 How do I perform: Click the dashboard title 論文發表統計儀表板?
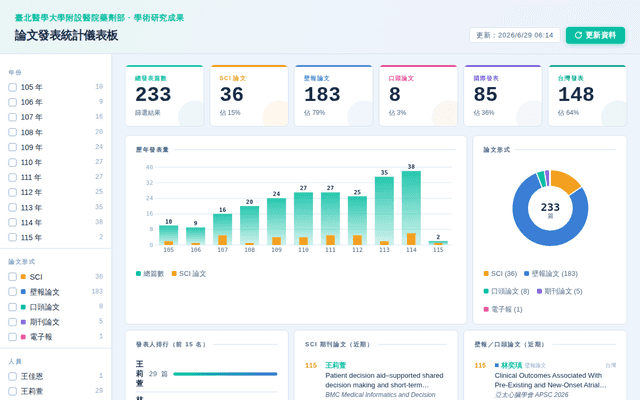click(67, 36)
